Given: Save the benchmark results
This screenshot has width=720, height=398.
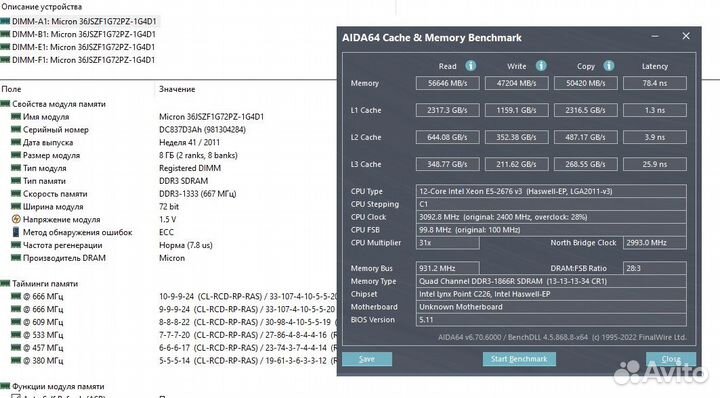Looking at the screenshot, I should [367, 359].
